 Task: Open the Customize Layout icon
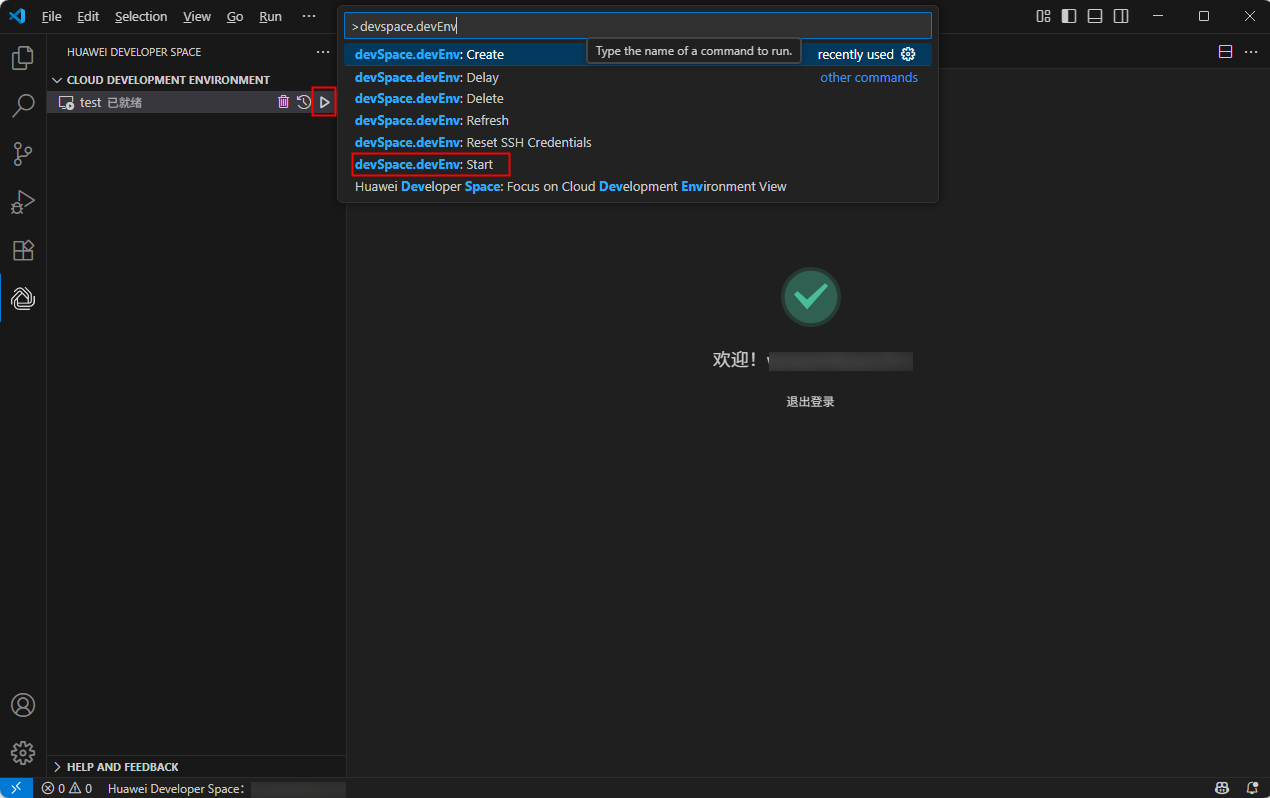tap(1044, 16)
